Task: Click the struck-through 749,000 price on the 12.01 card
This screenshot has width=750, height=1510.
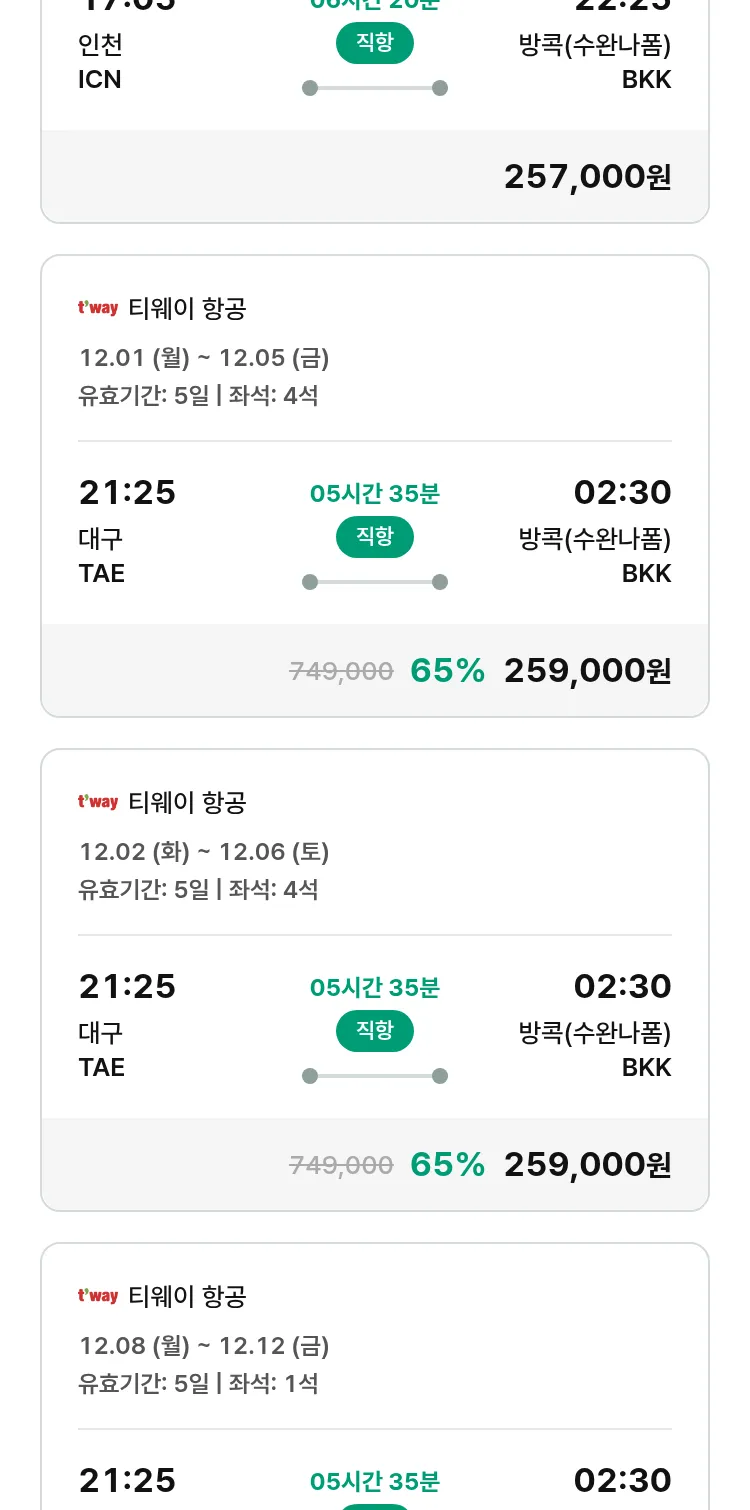Action: pos(341,672)
